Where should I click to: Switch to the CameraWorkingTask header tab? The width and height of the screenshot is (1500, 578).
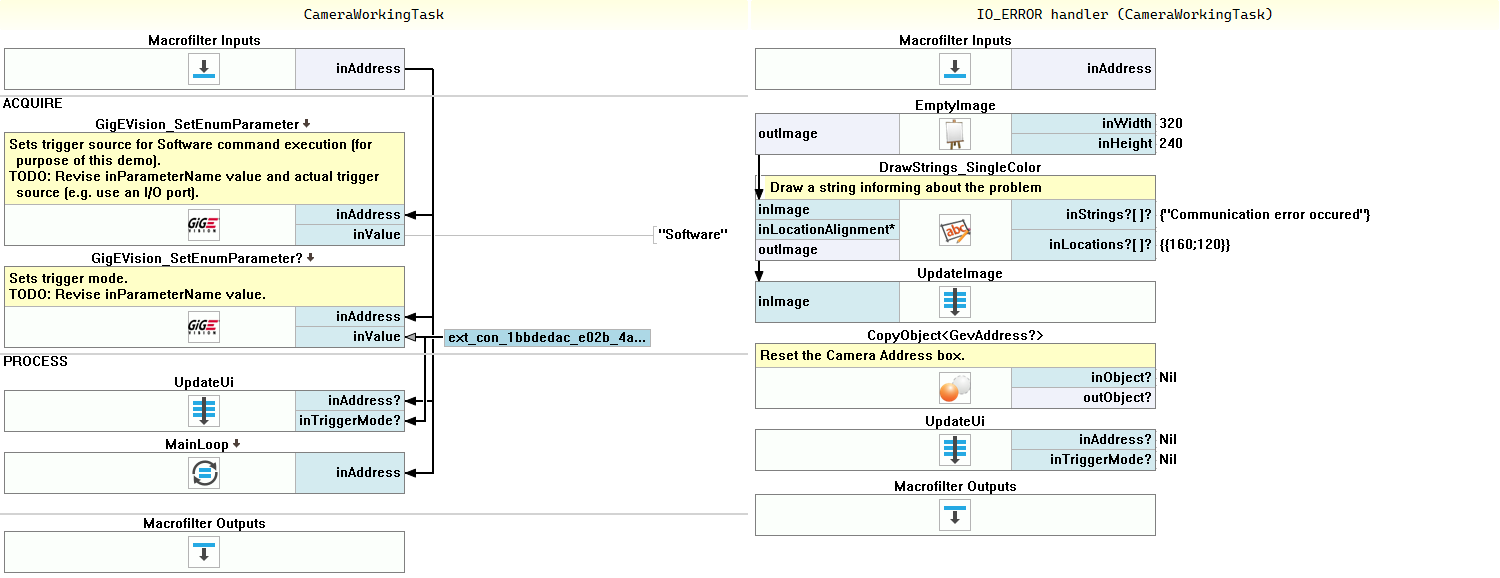pos(374,14)
